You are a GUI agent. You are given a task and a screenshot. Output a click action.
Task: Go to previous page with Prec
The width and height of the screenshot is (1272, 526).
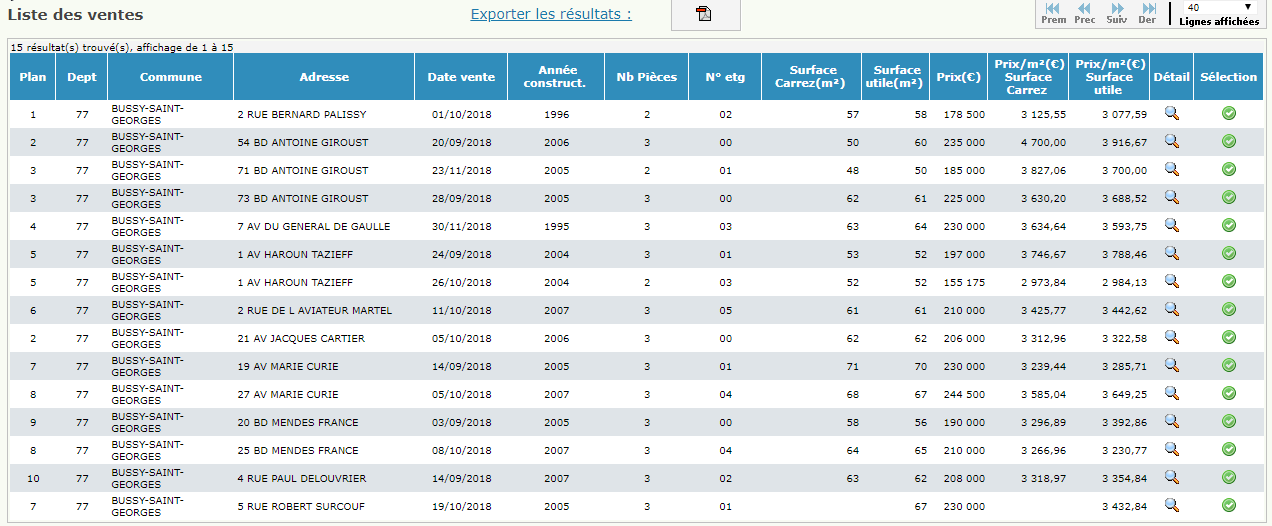pyautogui.click(x=1084, y=12)
